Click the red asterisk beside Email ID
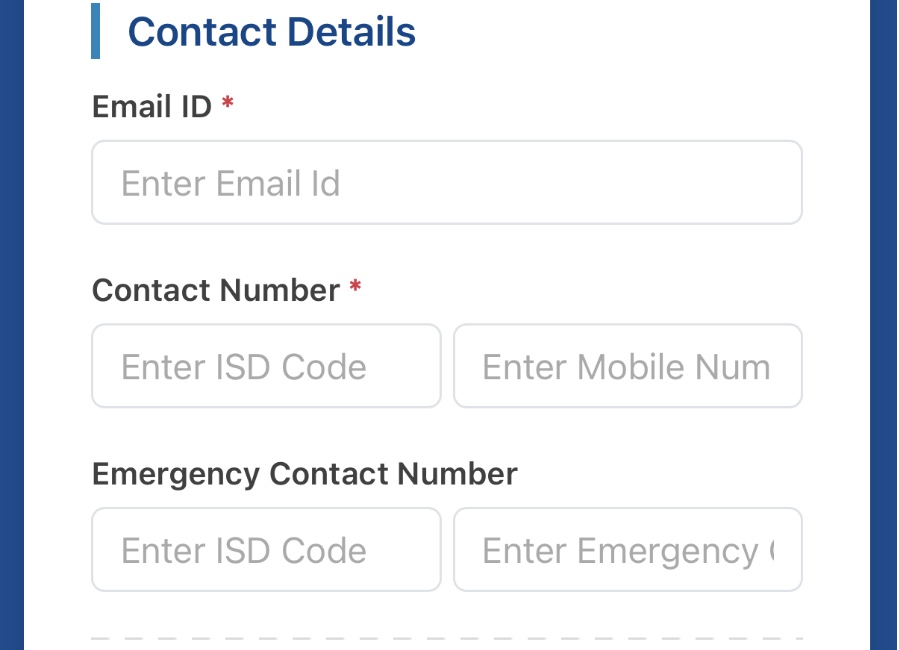Viewport: 899px width, 650px height. click(228, 103)
